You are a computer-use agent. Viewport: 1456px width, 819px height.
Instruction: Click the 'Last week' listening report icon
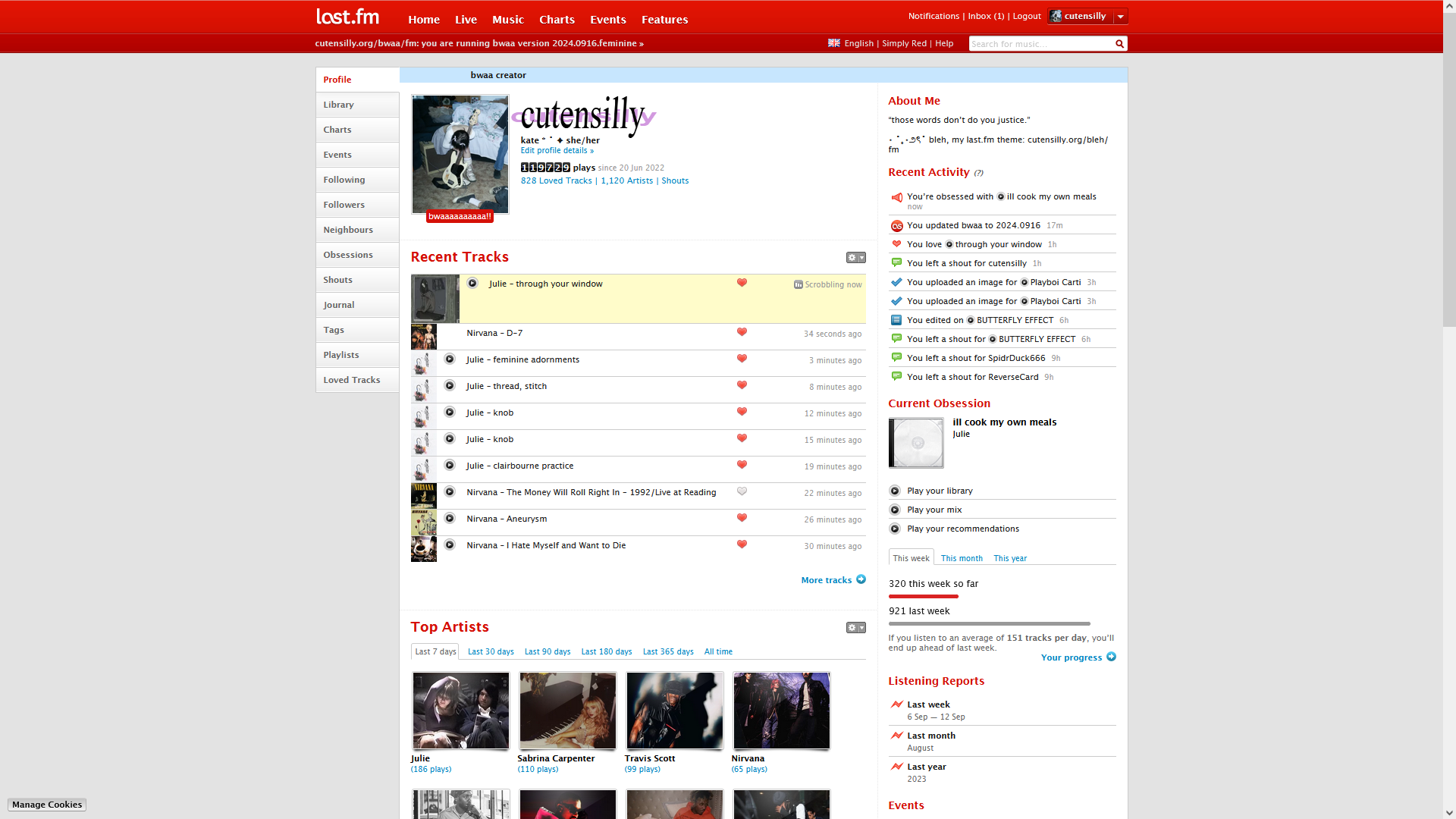coord(896,704)
